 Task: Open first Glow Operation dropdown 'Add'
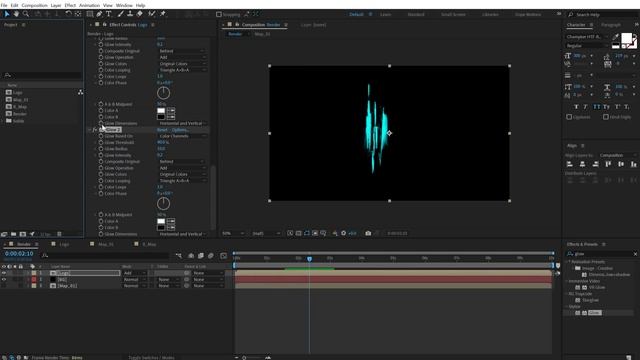[182, 58]
